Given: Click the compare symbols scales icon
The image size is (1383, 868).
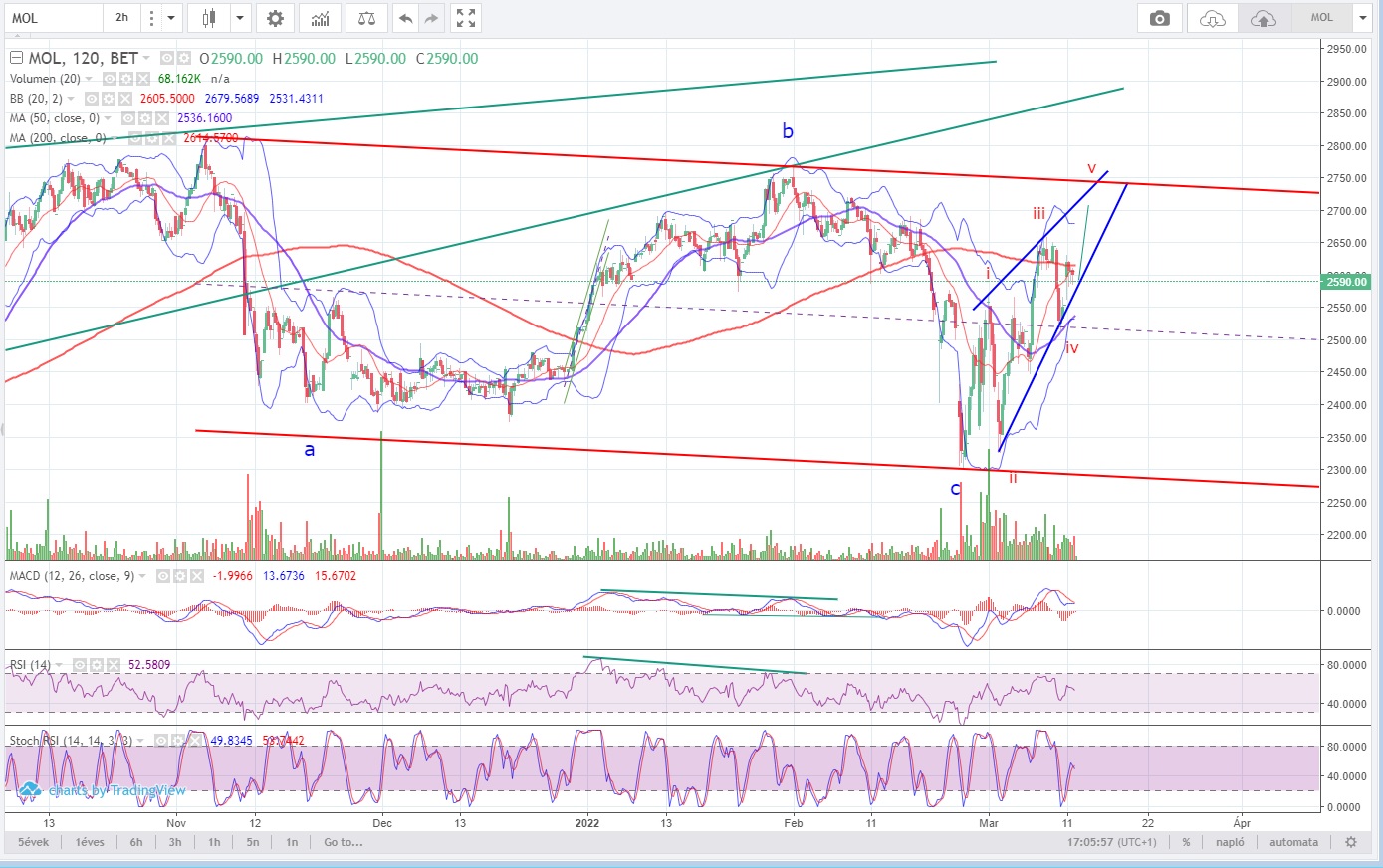Looking at the screenshot, I should click(x=366, y=18).
